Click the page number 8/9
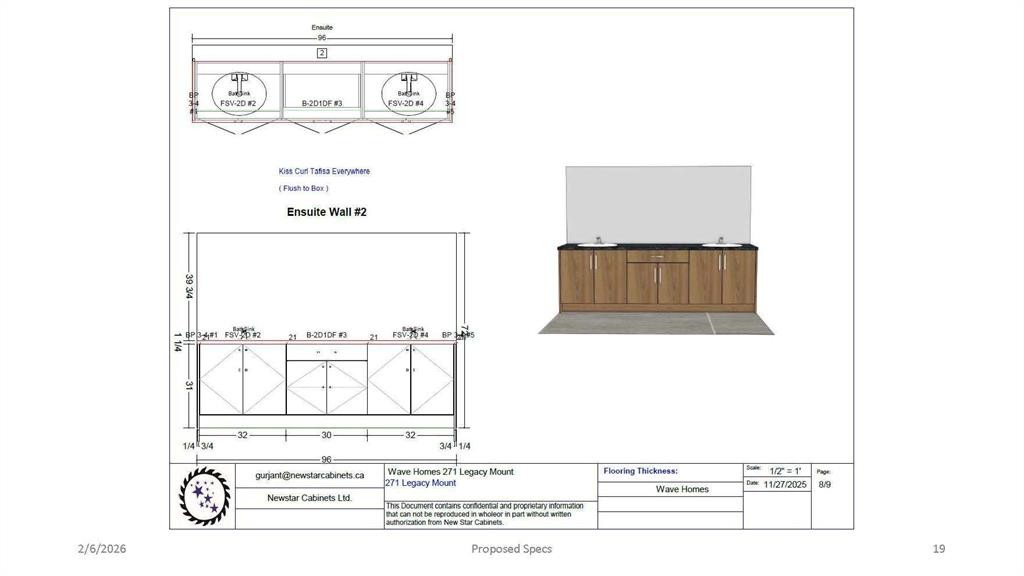The width and height of the screenshot is (1024, 576). click(x=825, y=485)
